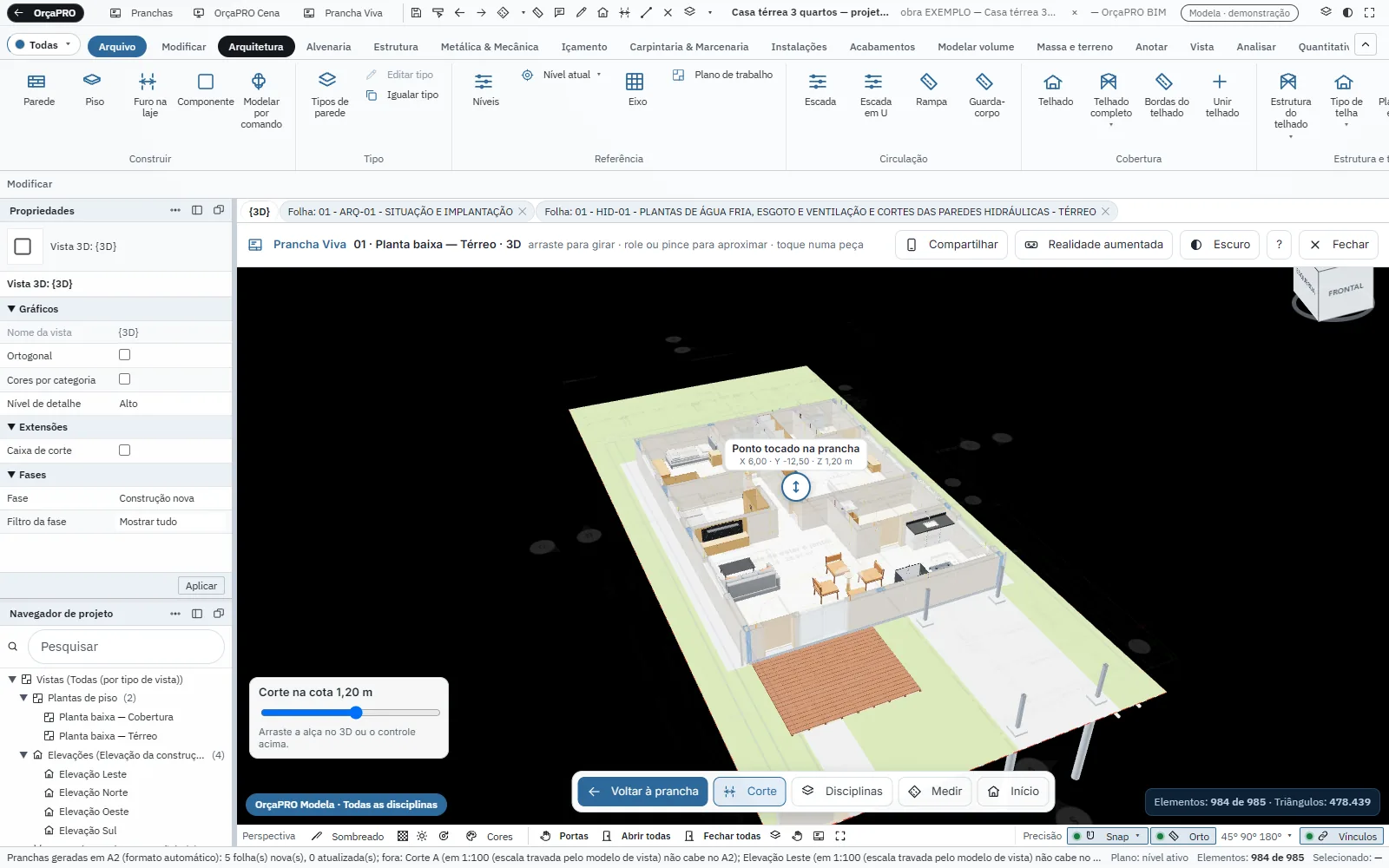The image size is (1389, 868).
Task: Select the Unir telhado tool
Action: tap(1221, 95)
